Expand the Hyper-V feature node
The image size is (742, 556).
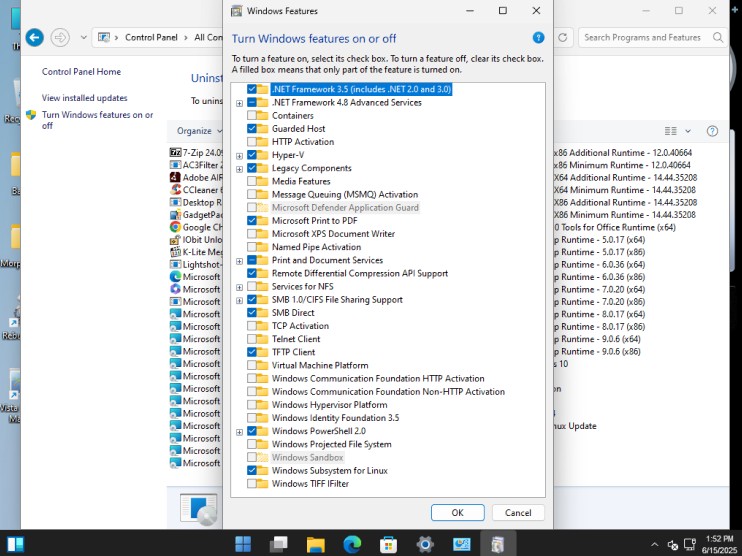[x=239, y=156]
